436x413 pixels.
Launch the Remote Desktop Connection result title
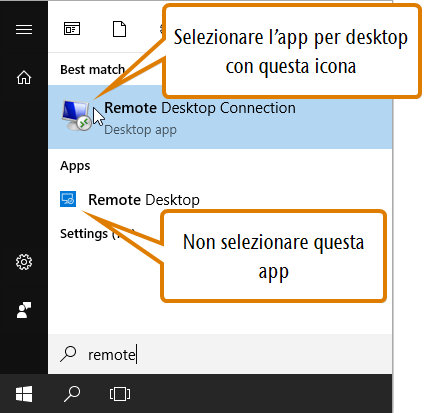200,108
